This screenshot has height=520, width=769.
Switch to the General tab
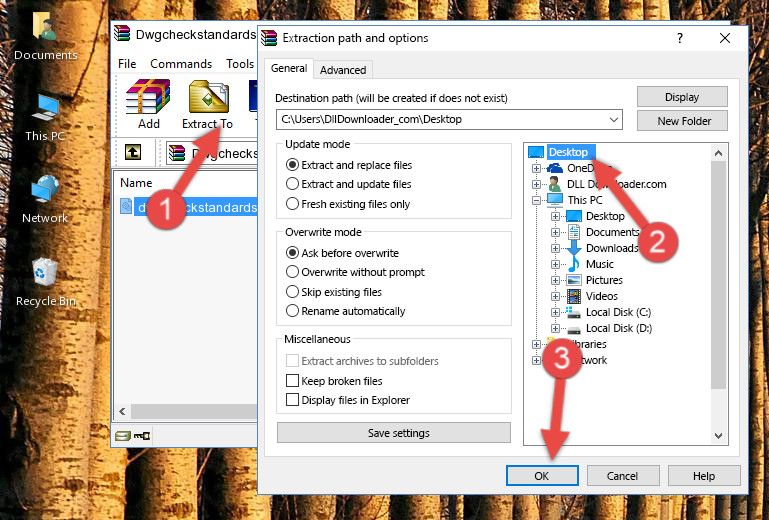coord(289,68)
